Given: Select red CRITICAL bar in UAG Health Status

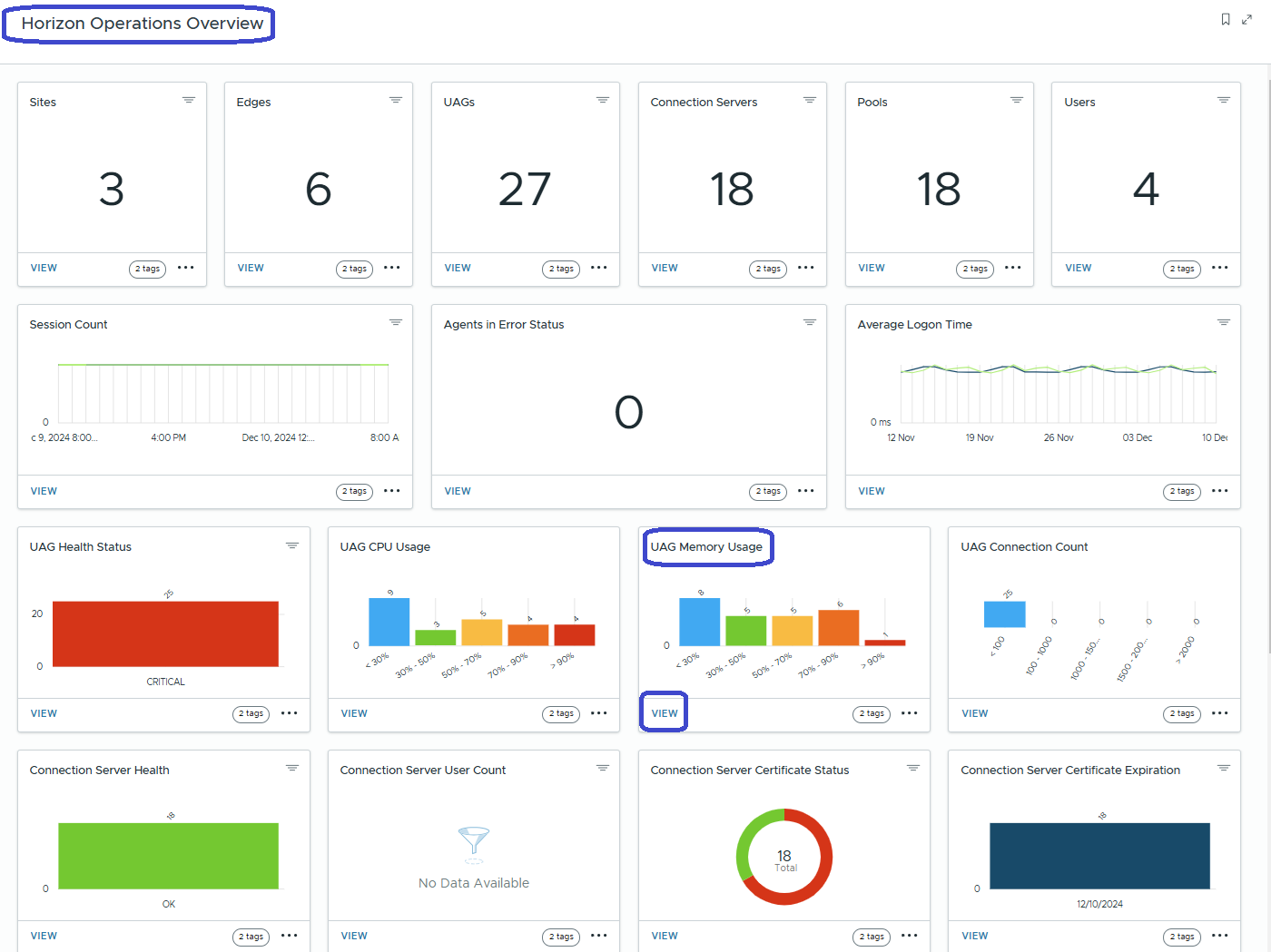Looking at the screenshot, I should click(x=165, y=633).
